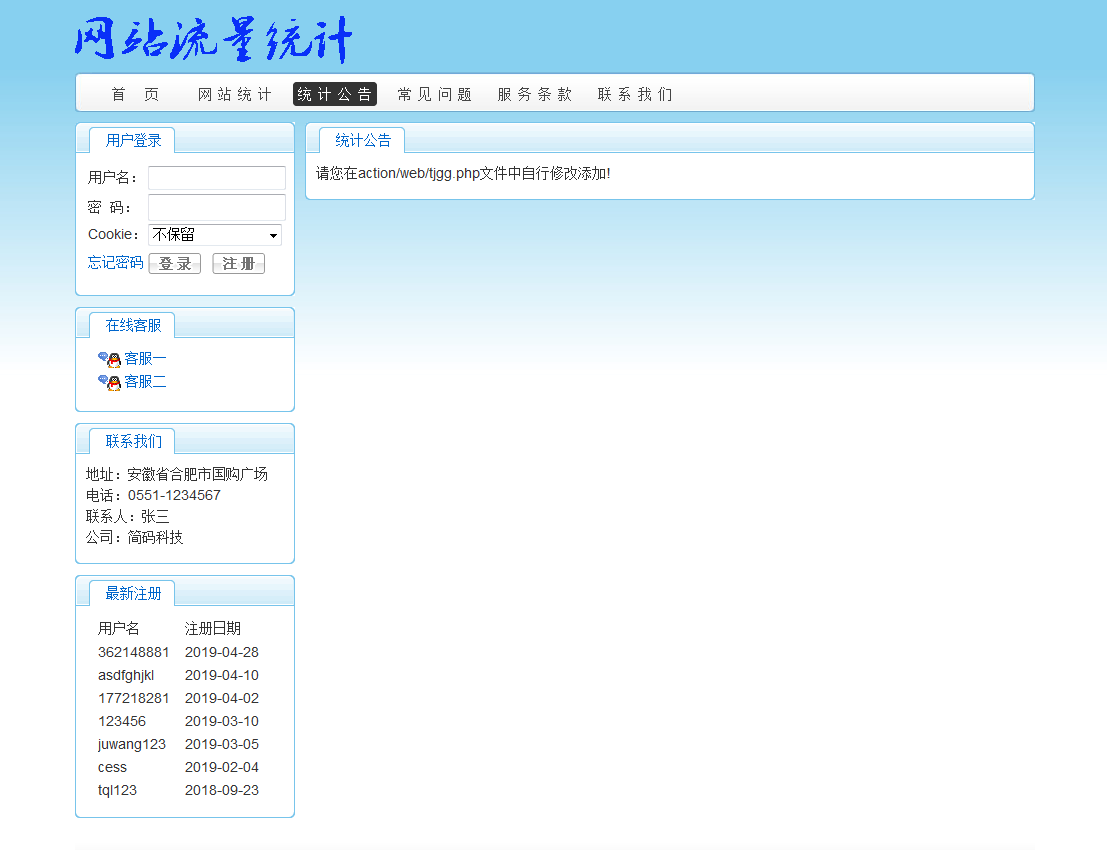Select the 统计公告 navigation item
The width and height of the screenshot is (1107, 850).
point(335,94)
